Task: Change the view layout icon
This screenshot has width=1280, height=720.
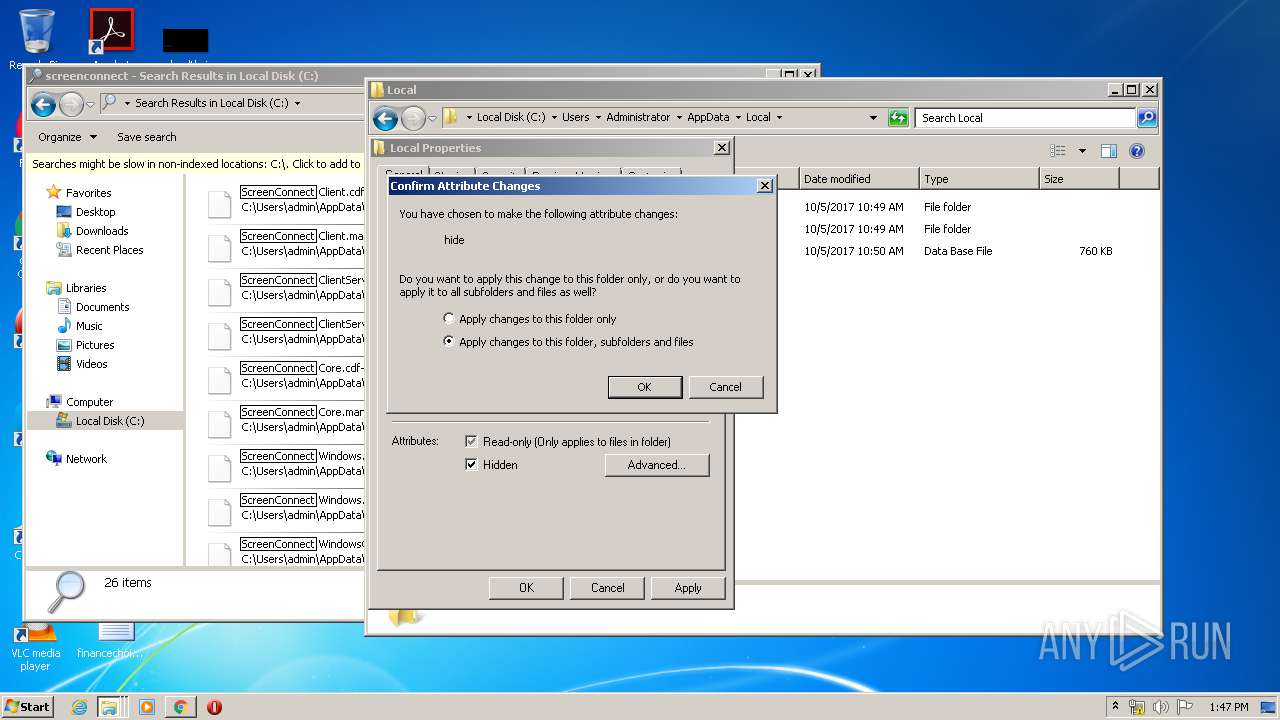Action: pos(1058,151)
